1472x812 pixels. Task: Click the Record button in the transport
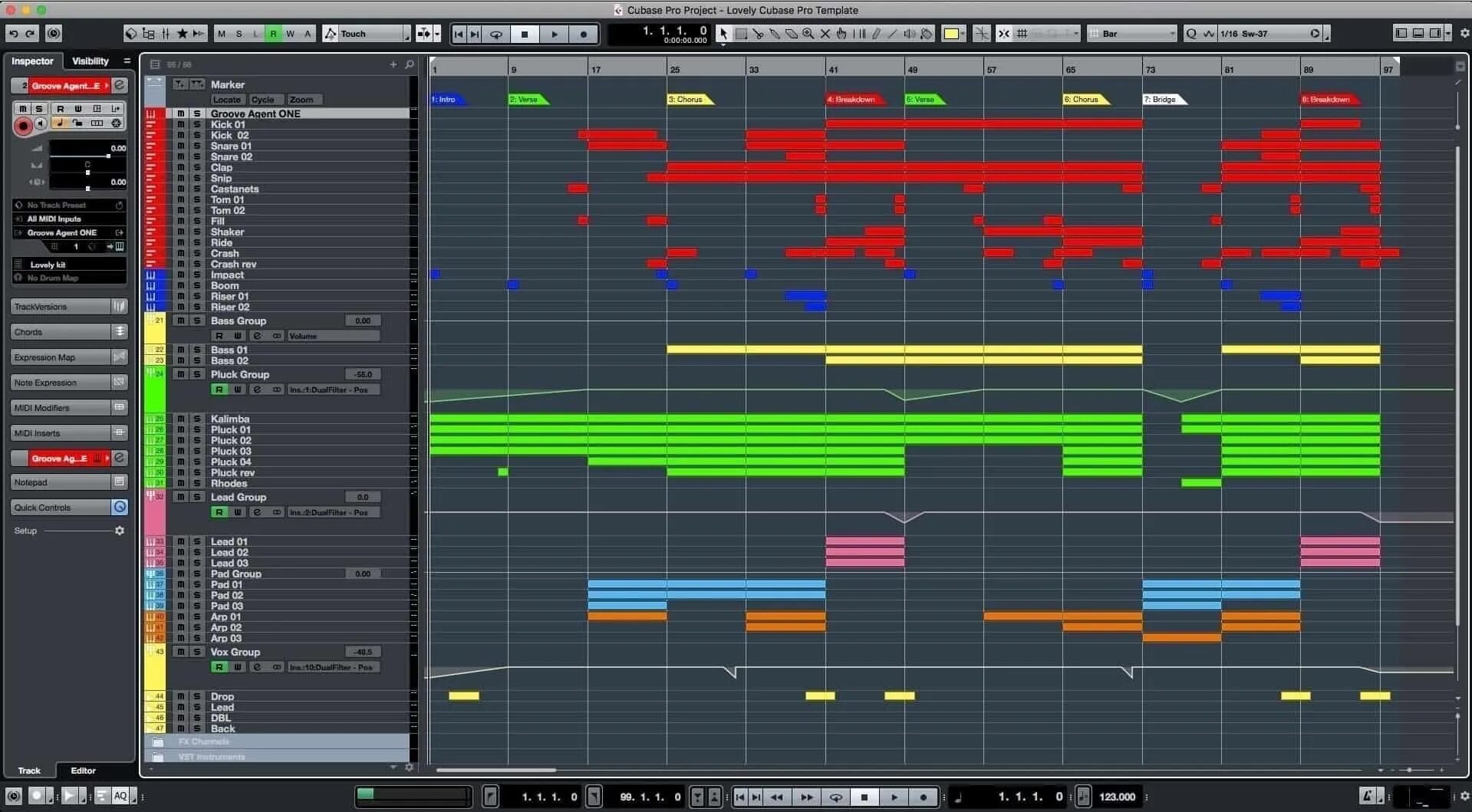click(924, 797)
